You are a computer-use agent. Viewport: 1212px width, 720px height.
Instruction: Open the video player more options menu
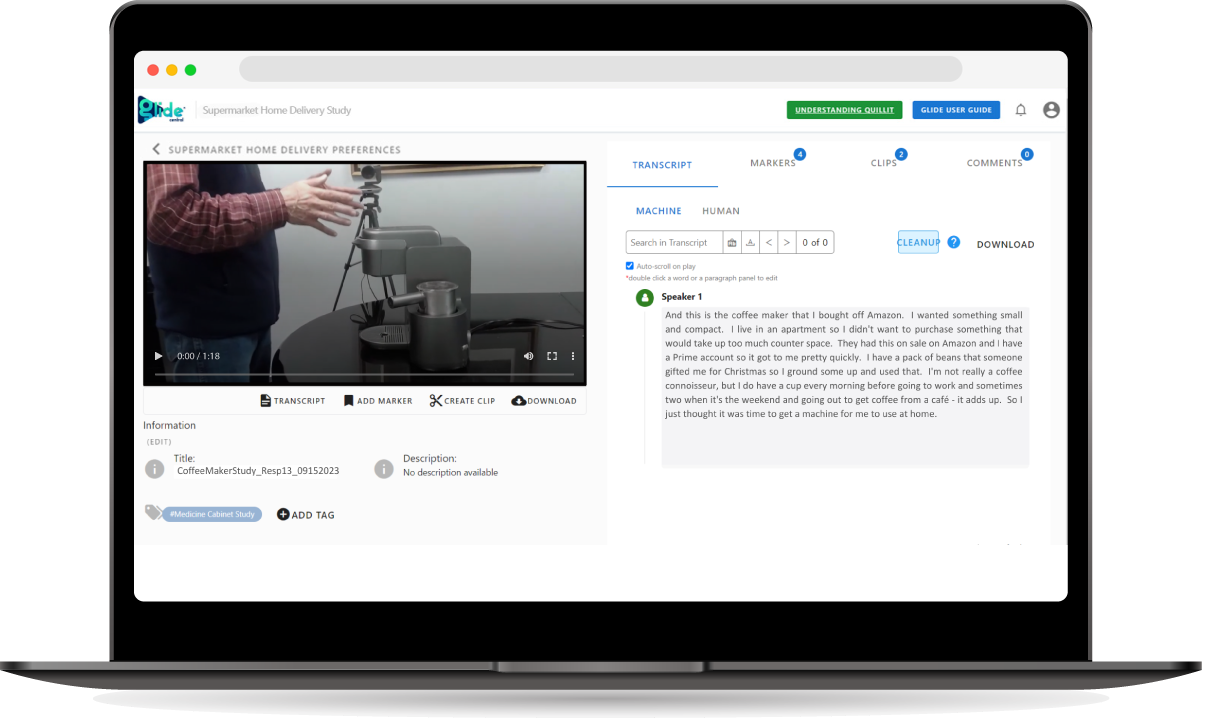click(573, 356)
